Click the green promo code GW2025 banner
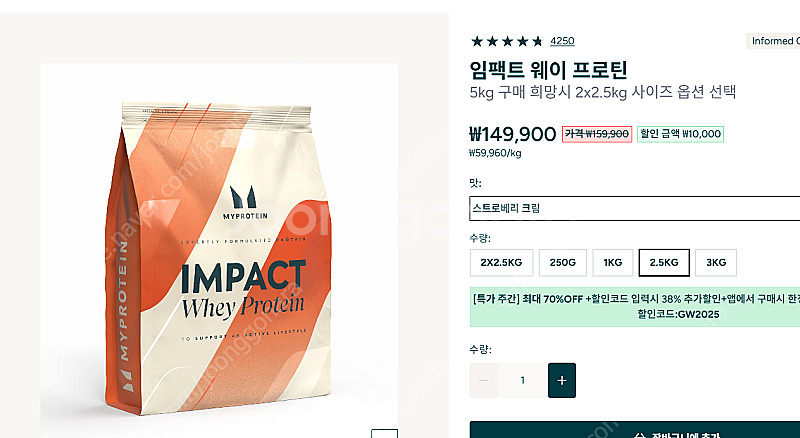Screen dimensions: 800x438 (x=634, y=306)
